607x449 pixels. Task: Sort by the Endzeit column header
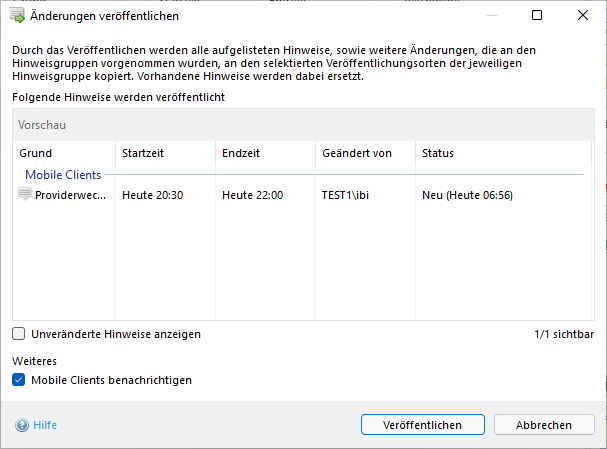pyautogui.click(x=241, y=153)
